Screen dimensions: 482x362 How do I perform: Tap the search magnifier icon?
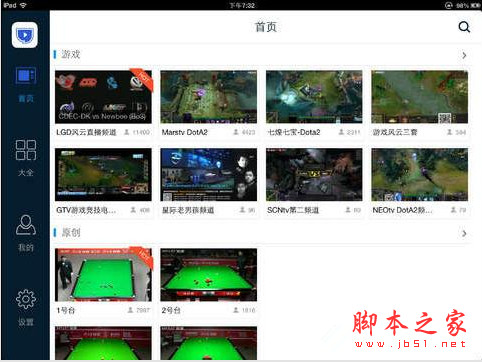pyautogui.click(x=464, y=27)
